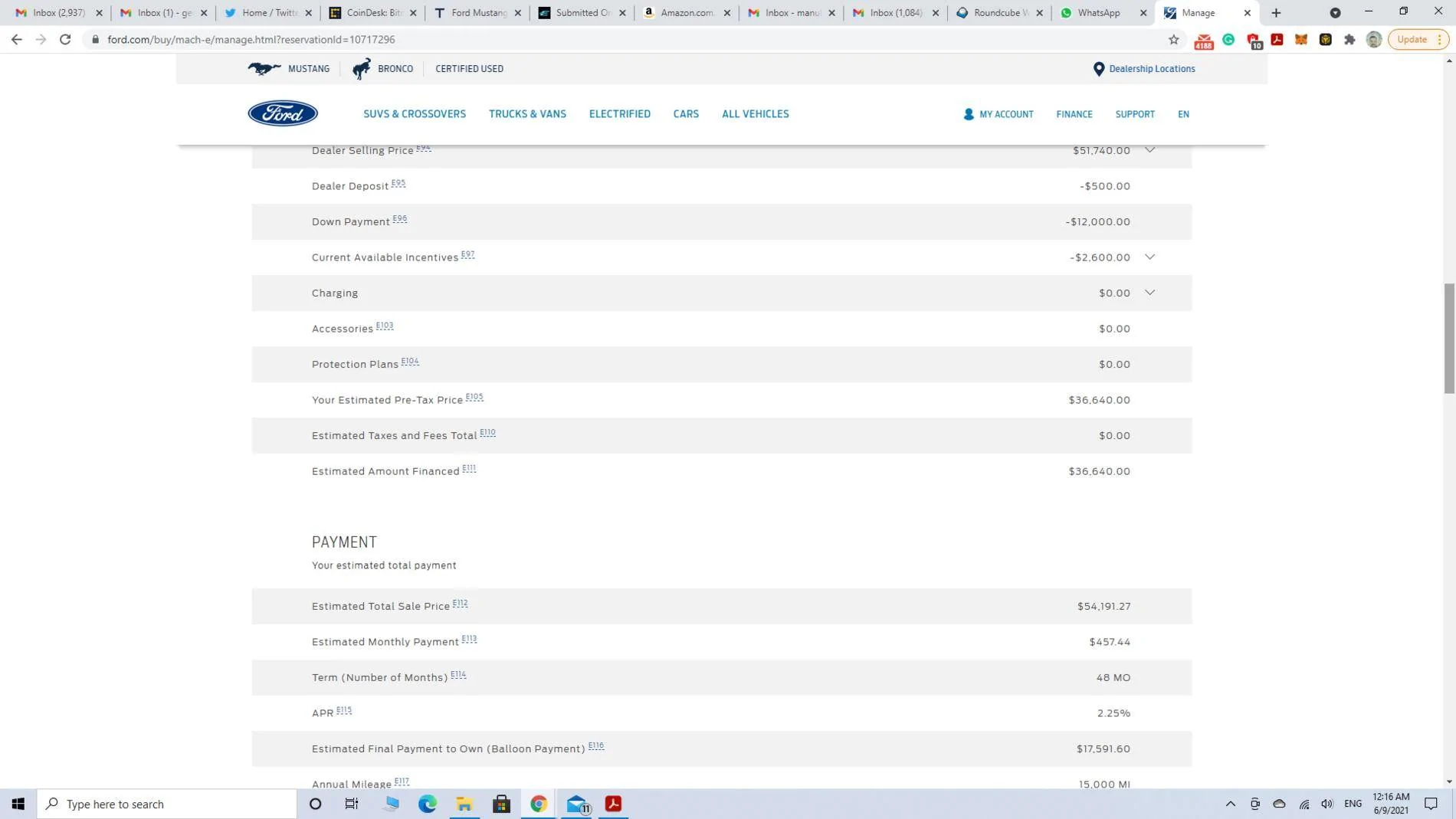The height and width of the screenshot is (819, 1456).
Task: Open Microsoft Store from the taskbar
Action: [501, 804]
